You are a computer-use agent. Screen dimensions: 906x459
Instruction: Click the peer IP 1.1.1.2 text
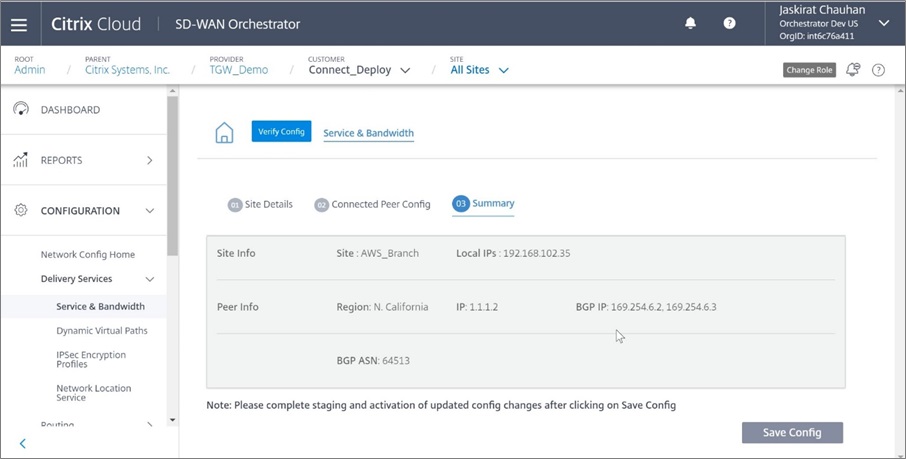[x=477, y=307]
